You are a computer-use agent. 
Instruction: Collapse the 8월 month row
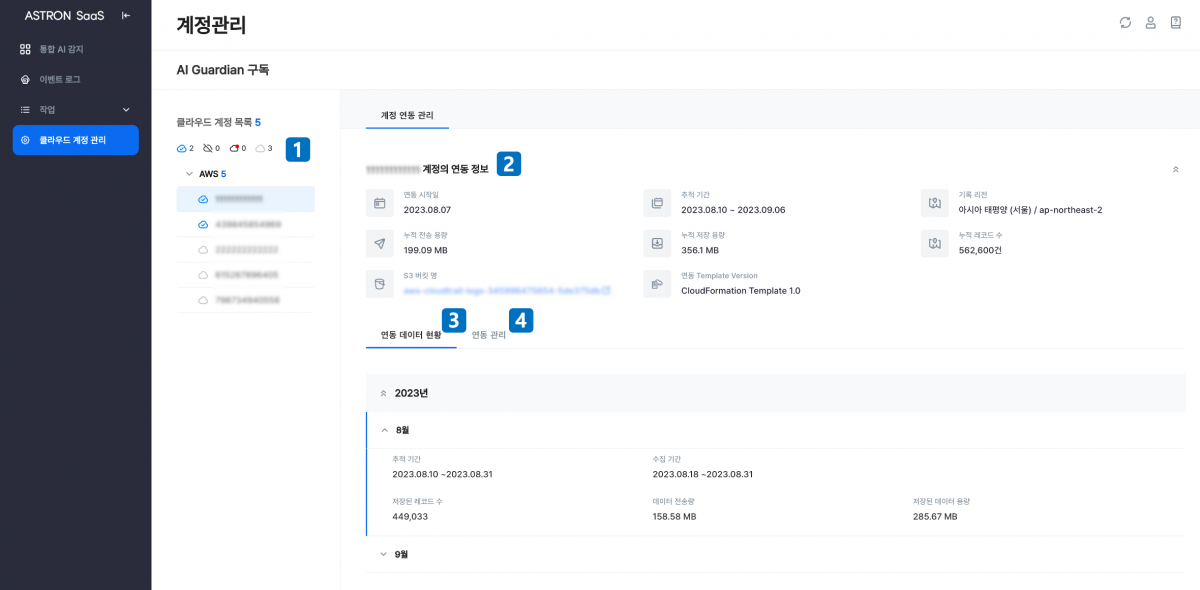[x=384, y=430]
